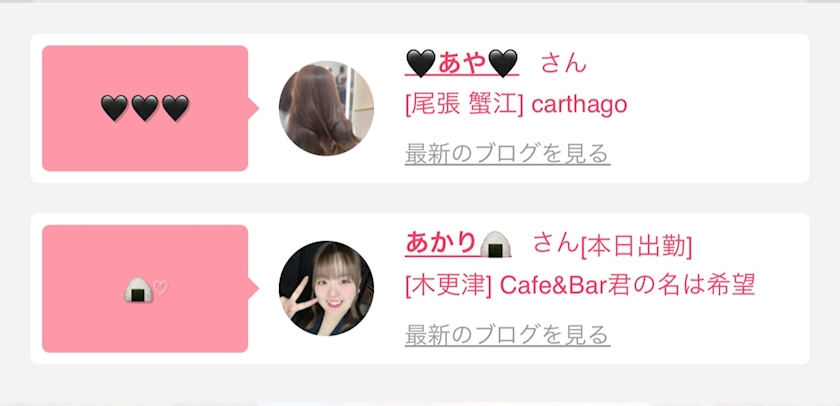The width and height of the screenshot is (840, 406).
Task: Click the [木更津] Cafe&Bar君の名は希望 shop text
Action: [580, 285]
